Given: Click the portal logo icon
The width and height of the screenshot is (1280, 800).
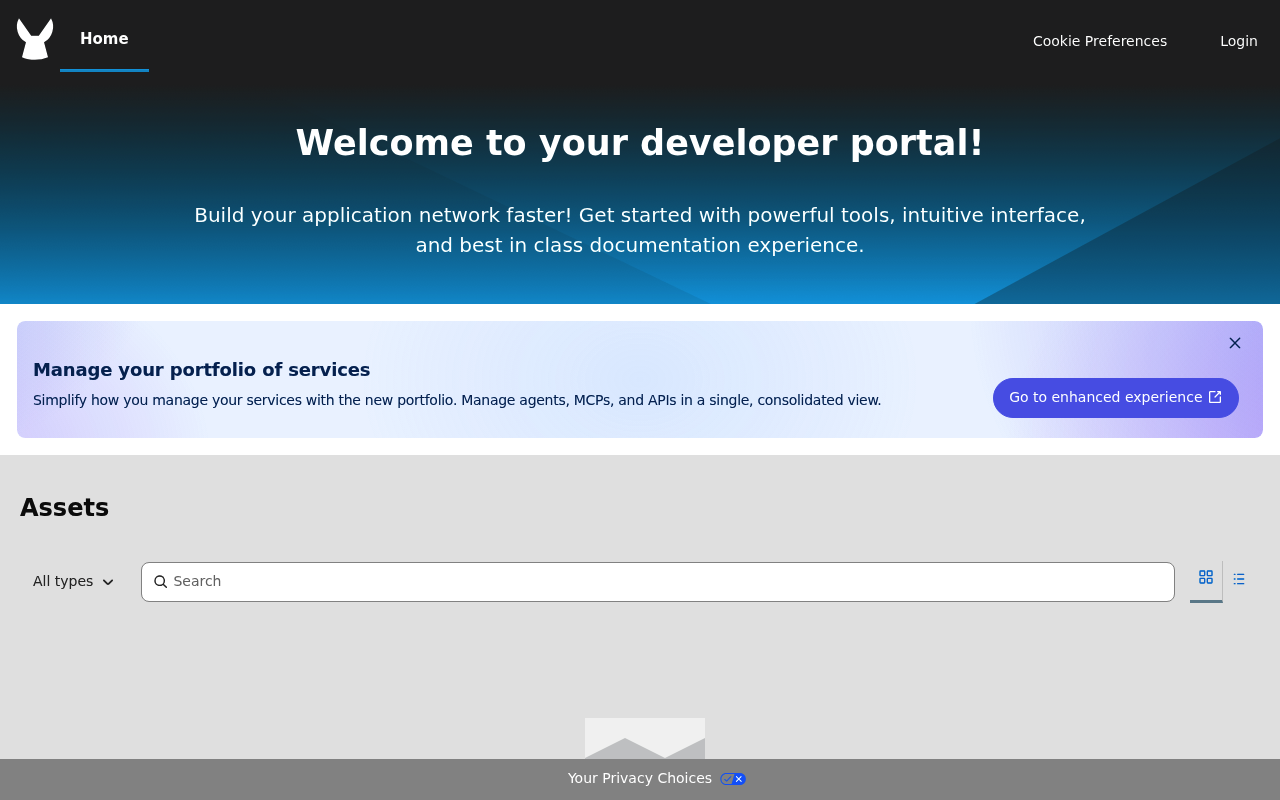Looking at the screenshot, I should tap(35, 39).
